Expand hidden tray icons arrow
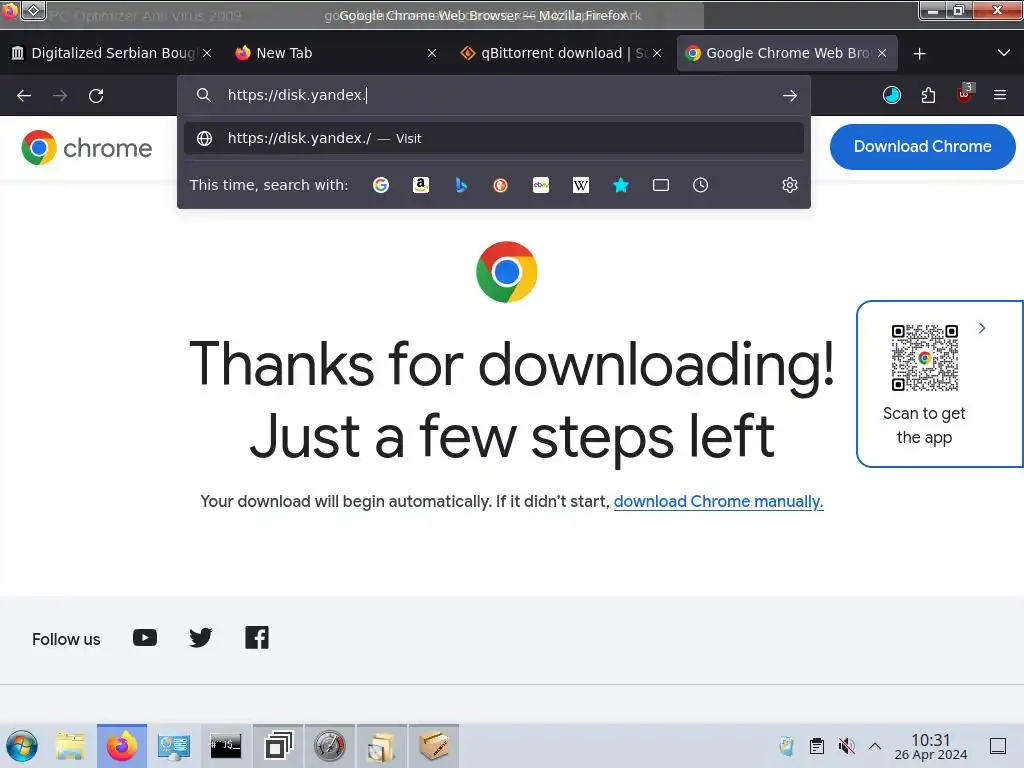1024x768 pixels. click(875, 746)
